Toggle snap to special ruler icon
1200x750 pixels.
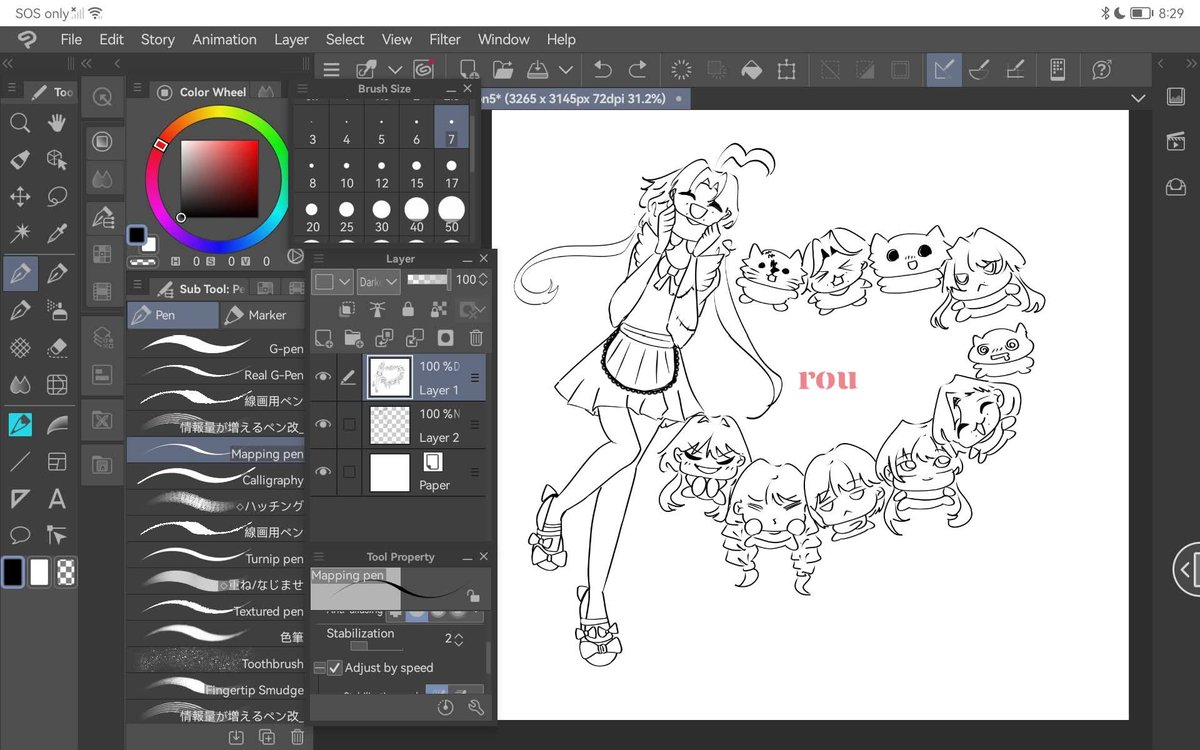click(980, 69)
